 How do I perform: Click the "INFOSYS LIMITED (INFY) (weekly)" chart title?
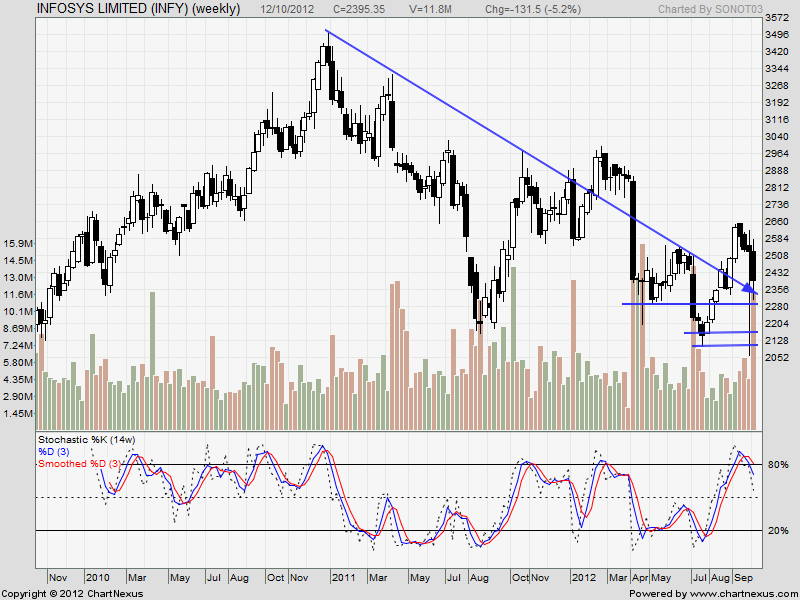[139, 9]
